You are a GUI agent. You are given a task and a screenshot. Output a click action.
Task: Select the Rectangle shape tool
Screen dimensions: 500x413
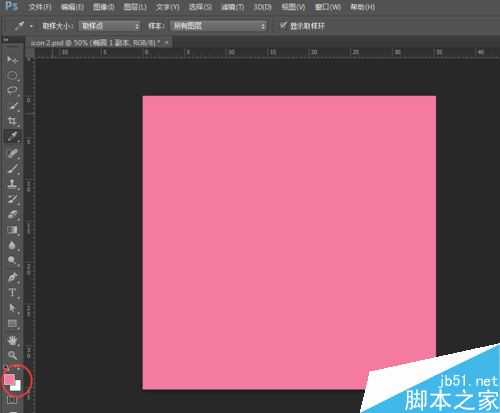coord(12,323)
